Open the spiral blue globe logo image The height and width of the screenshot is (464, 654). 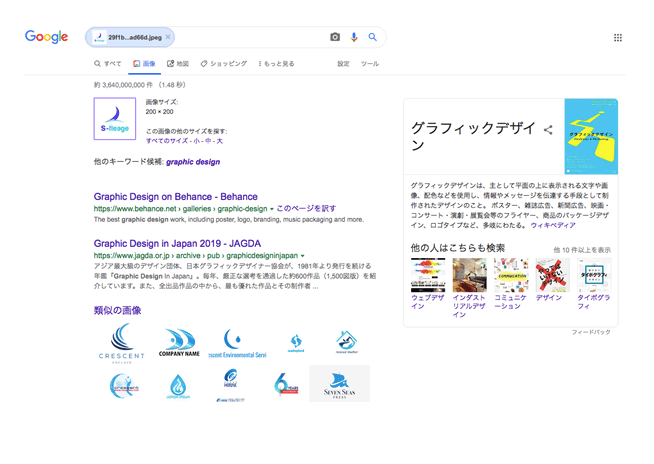[x=230, y=385]
